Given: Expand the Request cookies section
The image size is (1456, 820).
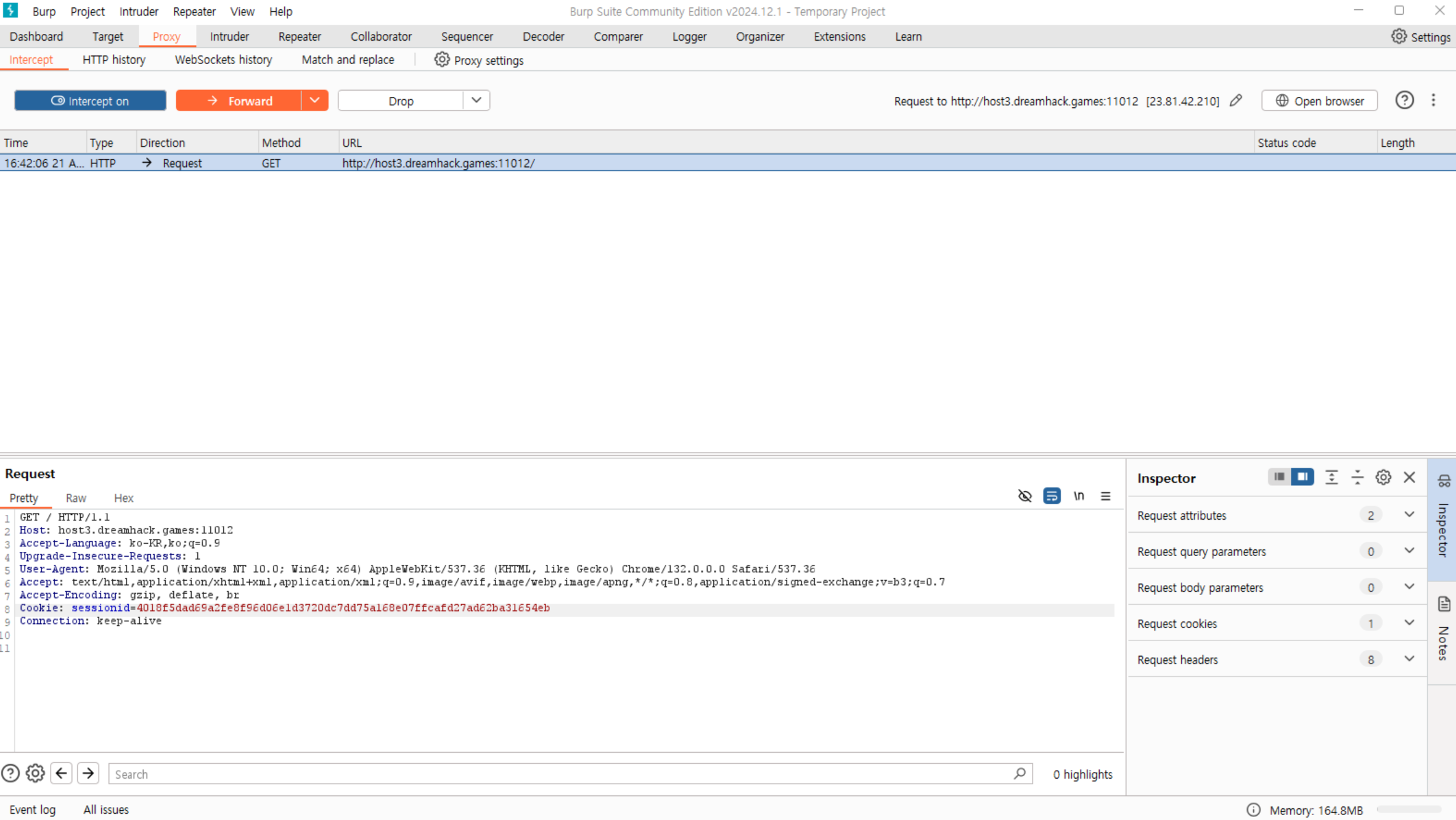Looking at the screenshot, I should [x=1409, y=623].
